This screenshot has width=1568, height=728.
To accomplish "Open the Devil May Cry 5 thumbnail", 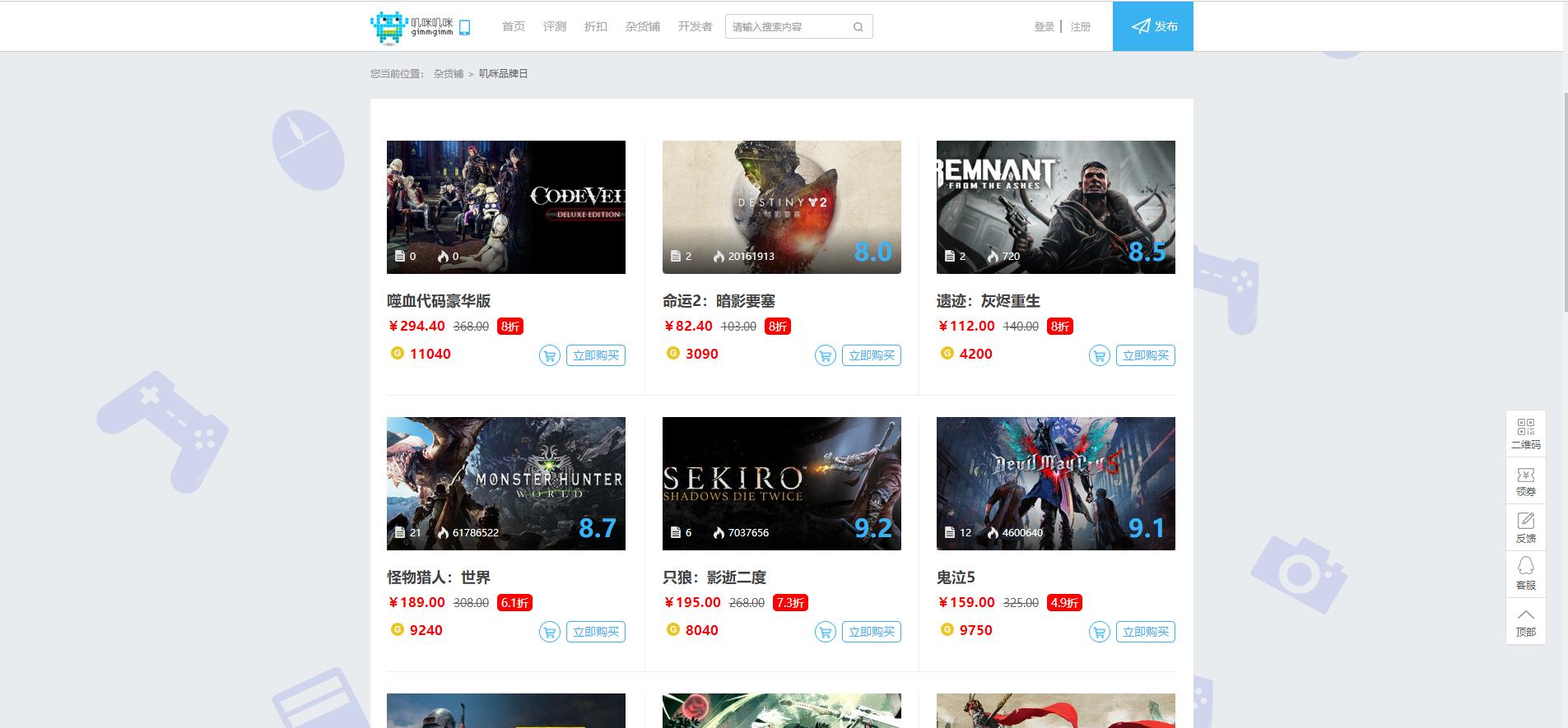I will [x=1056, y=484].
